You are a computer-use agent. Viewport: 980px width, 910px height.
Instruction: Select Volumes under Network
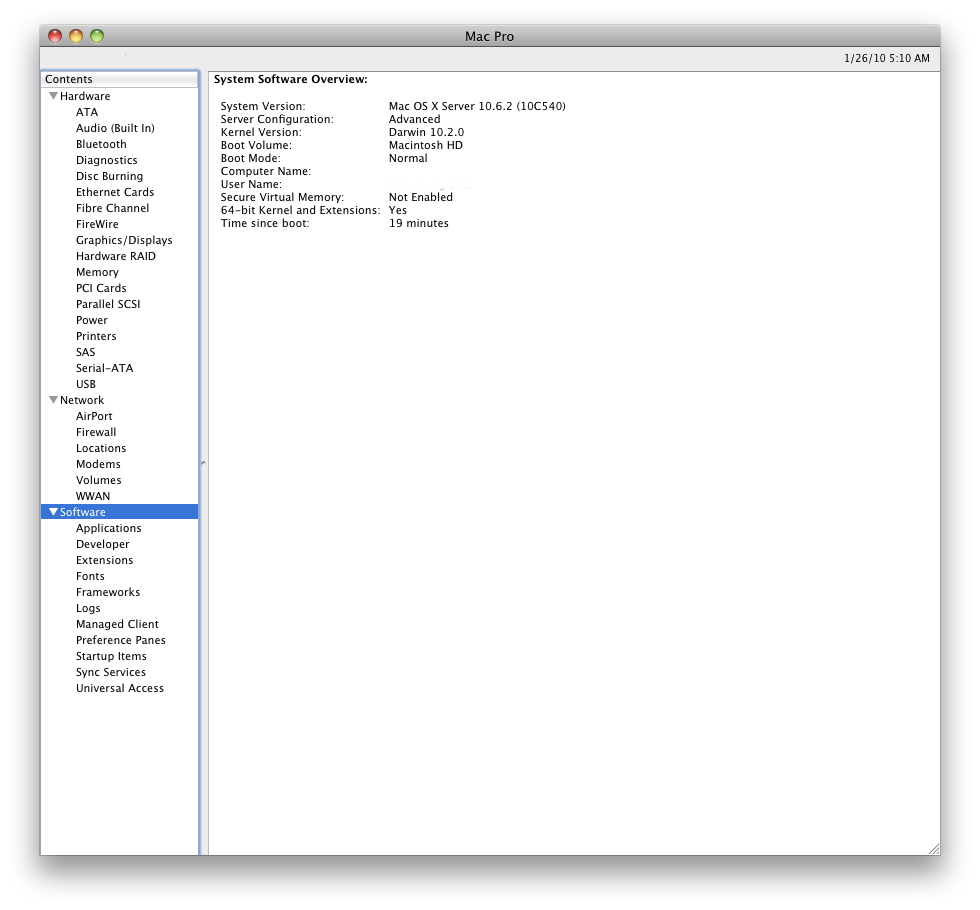[98, 480]
